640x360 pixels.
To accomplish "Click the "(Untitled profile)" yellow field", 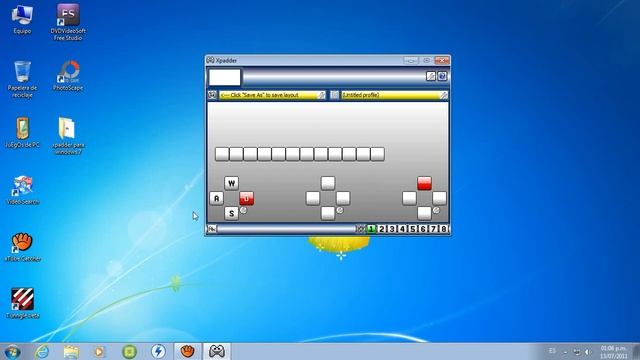I will [x=391, y=95].
